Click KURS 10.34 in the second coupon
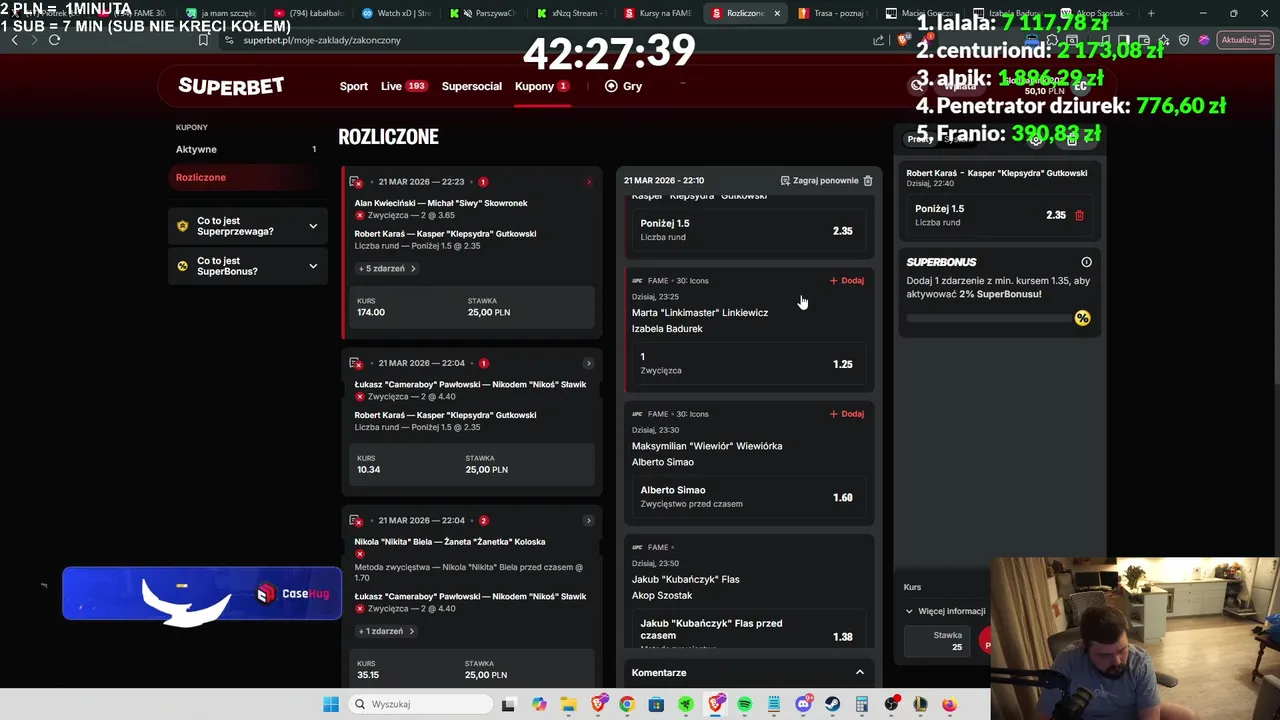Viewport: 1280px width, 720px height. click(x=368, y=464)
